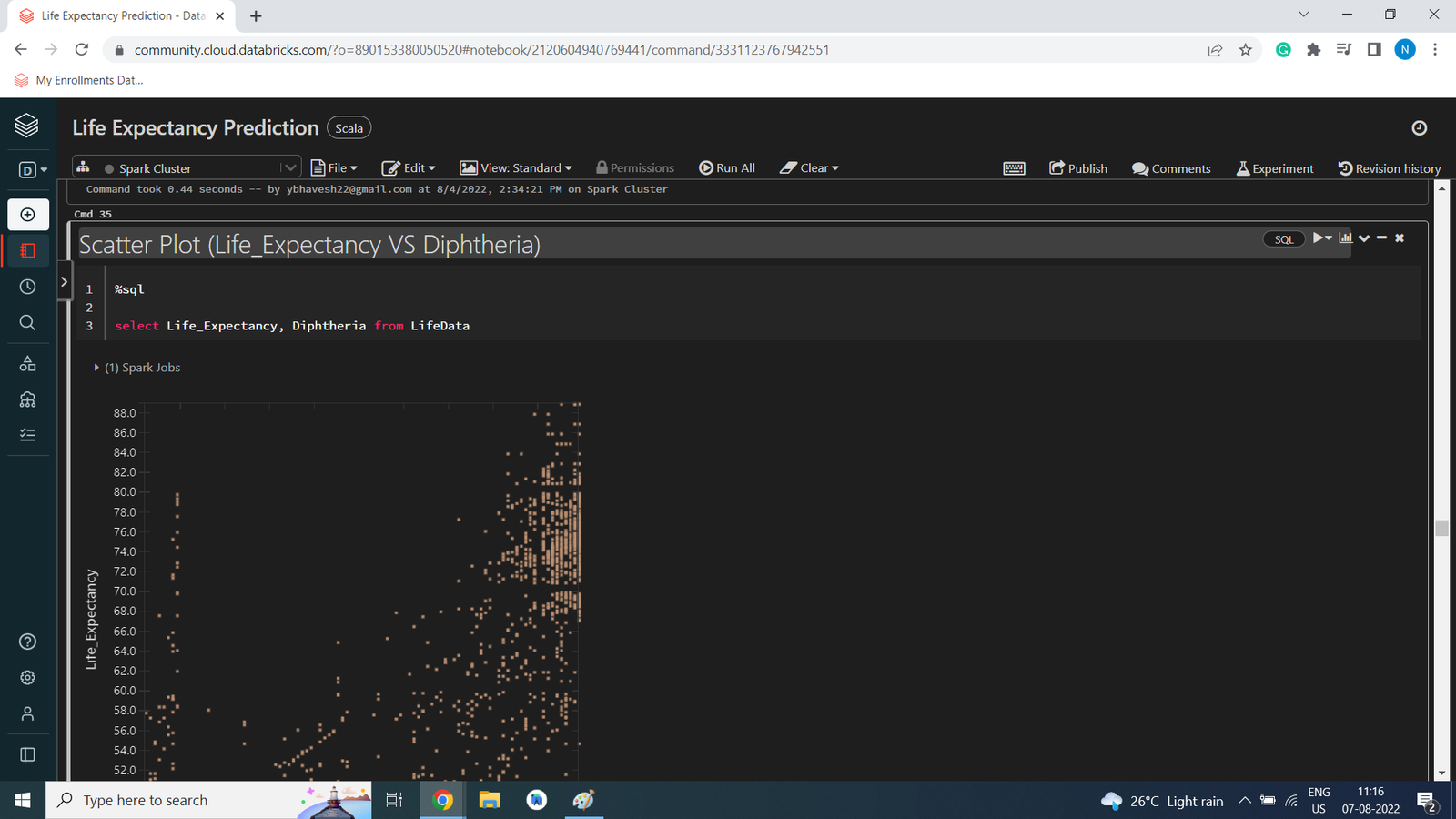Open the Recents clock icon in sidebar
Screen dimensions: 1456x819
point(27,287)
